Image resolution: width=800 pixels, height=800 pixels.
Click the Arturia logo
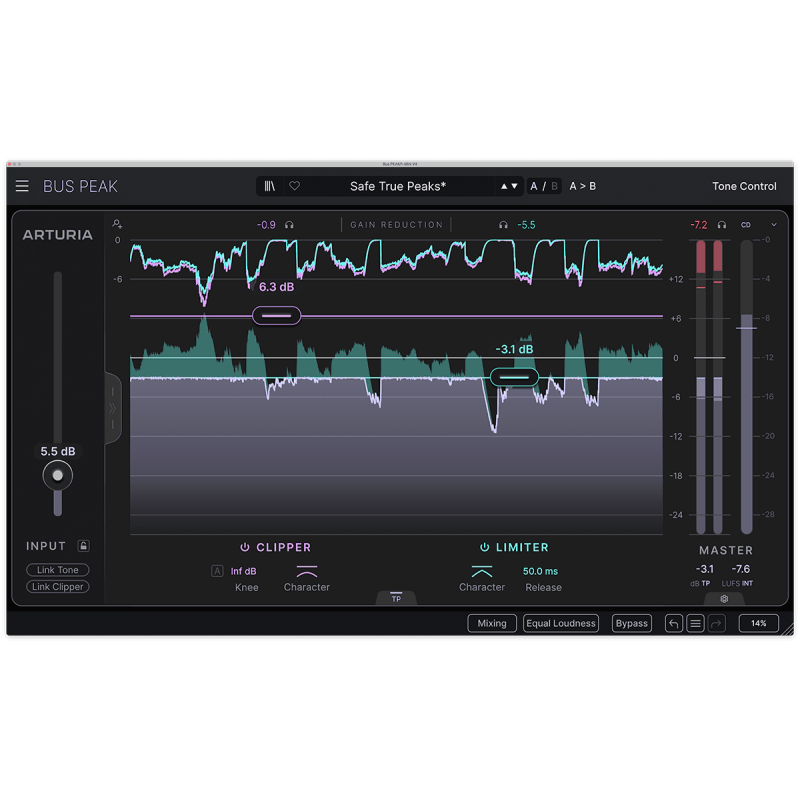coord(58,235)
